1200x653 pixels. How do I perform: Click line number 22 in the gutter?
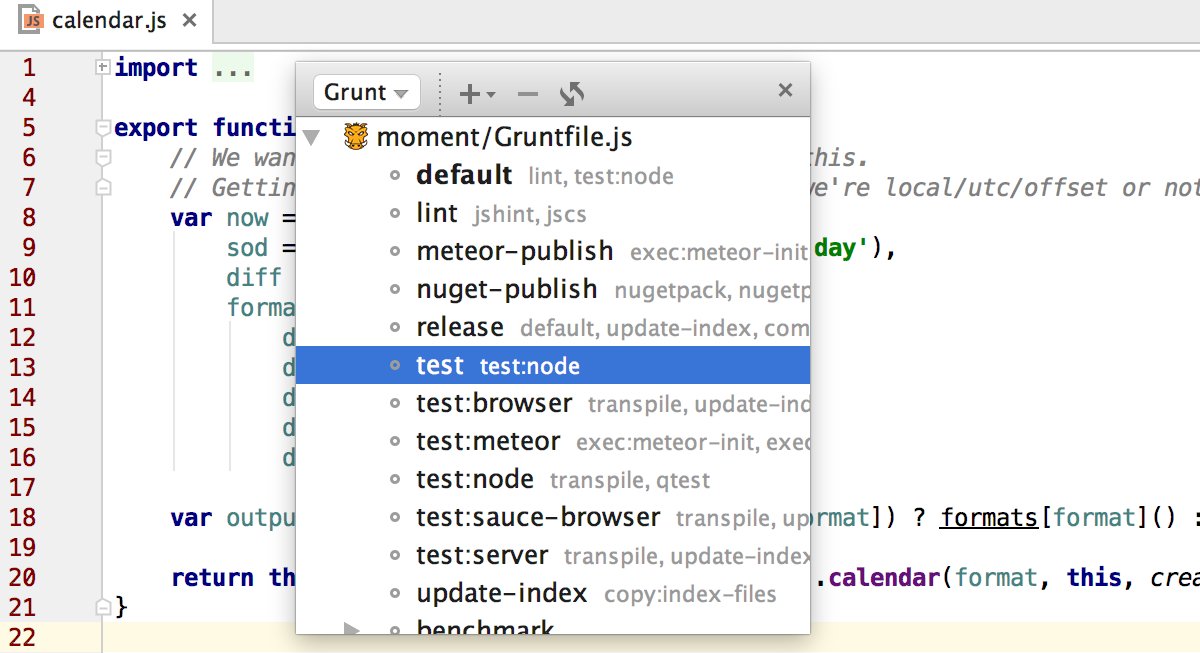click(x=22, y=638)
